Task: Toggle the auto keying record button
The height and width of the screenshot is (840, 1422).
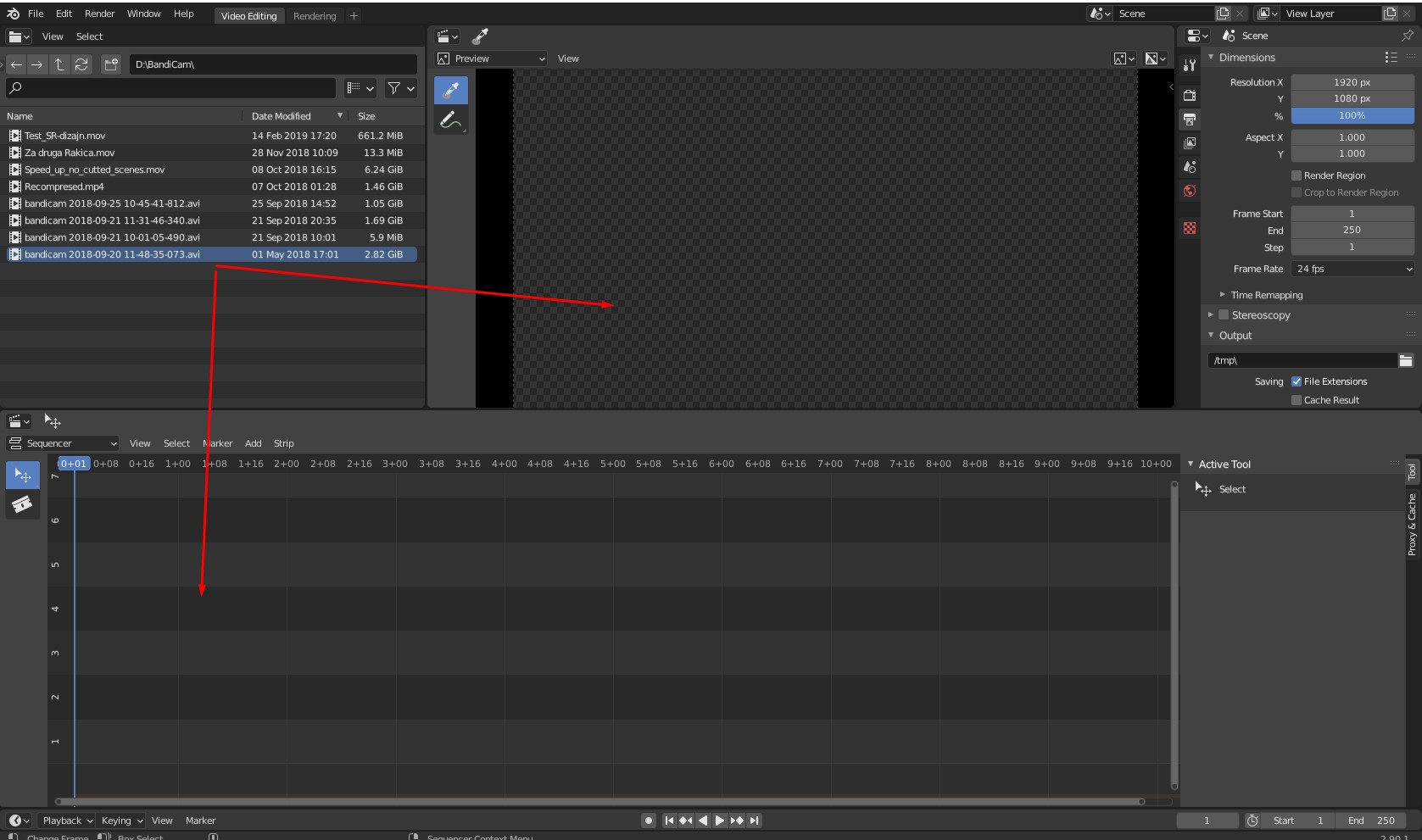Action: point(649,821)
